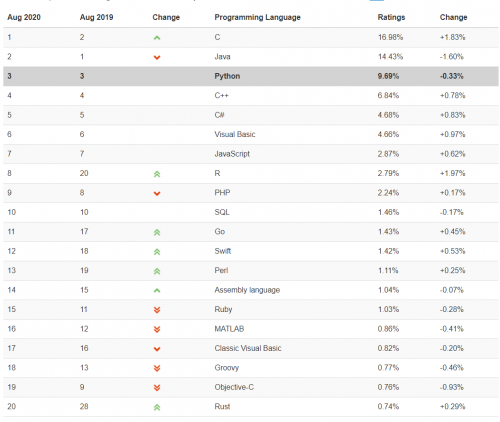This screenshot has width=500, height=422.
Task: Click the double green arrow beside Swift
Action: click(157, 252)
